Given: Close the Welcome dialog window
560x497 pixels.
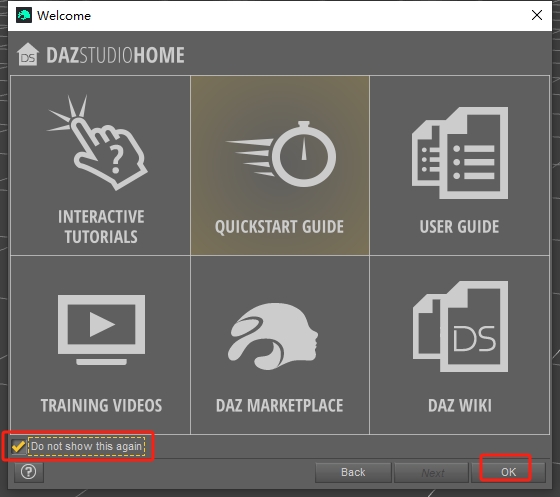Looking at the screenshot, I should coord(537,15).
